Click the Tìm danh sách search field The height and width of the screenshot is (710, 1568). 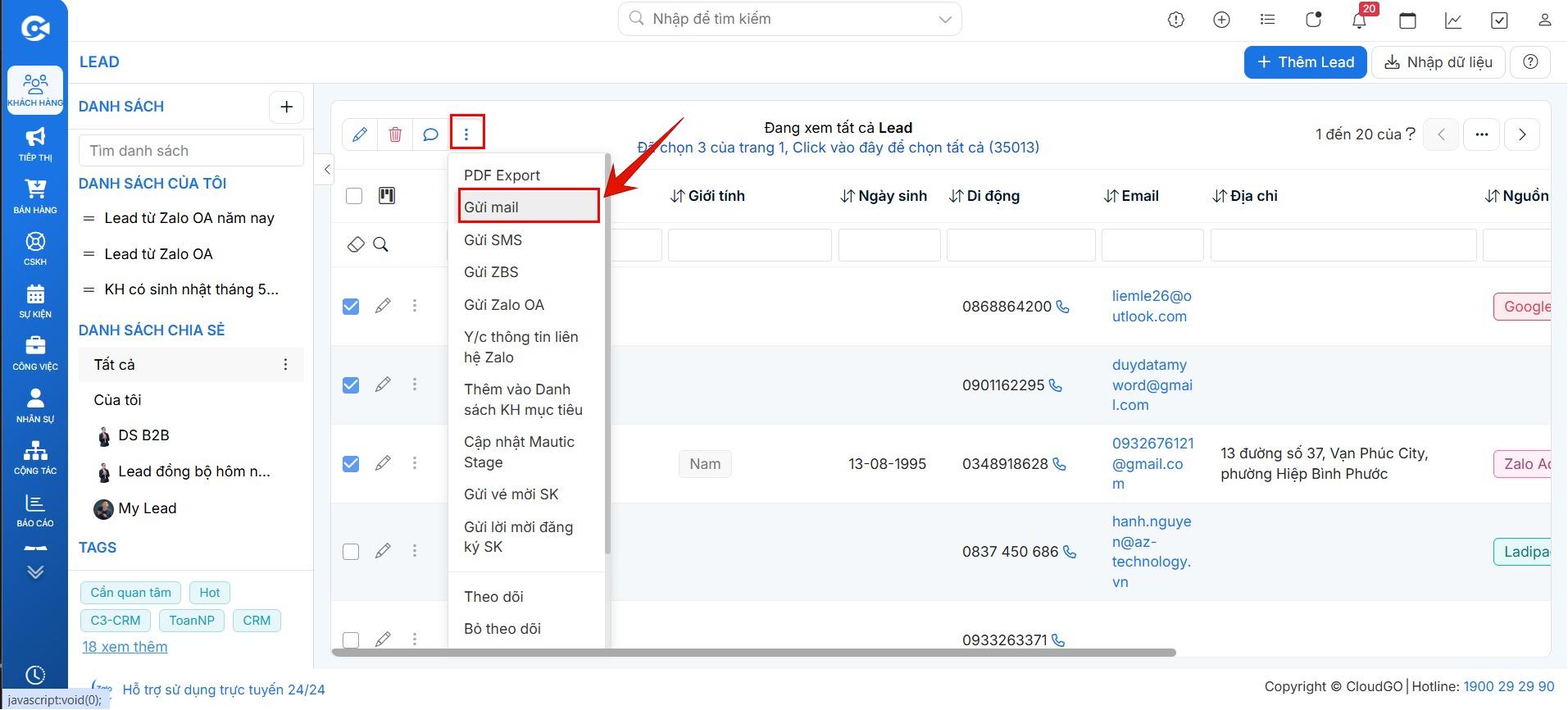tap(191, 151)
